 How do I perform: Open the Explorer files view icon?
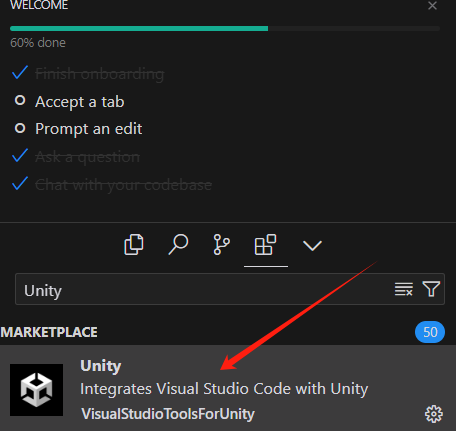click(134, 245)
